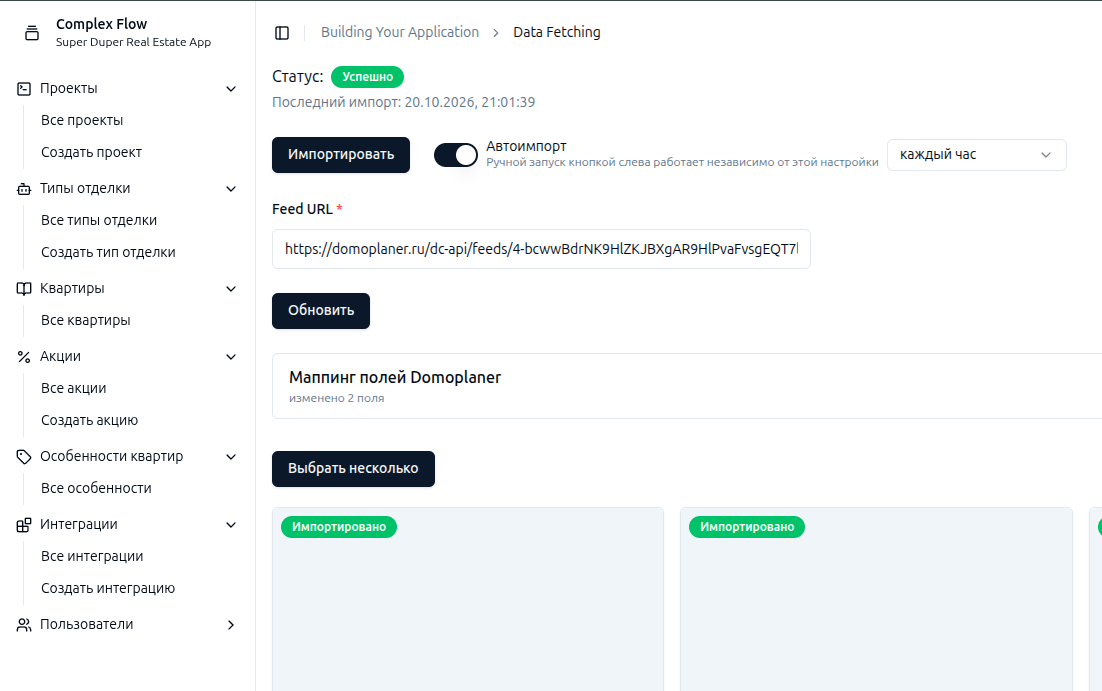This screenshot has height=691, width=1102.
Task: Open Все особенности menu item
Action: point(96,488)
